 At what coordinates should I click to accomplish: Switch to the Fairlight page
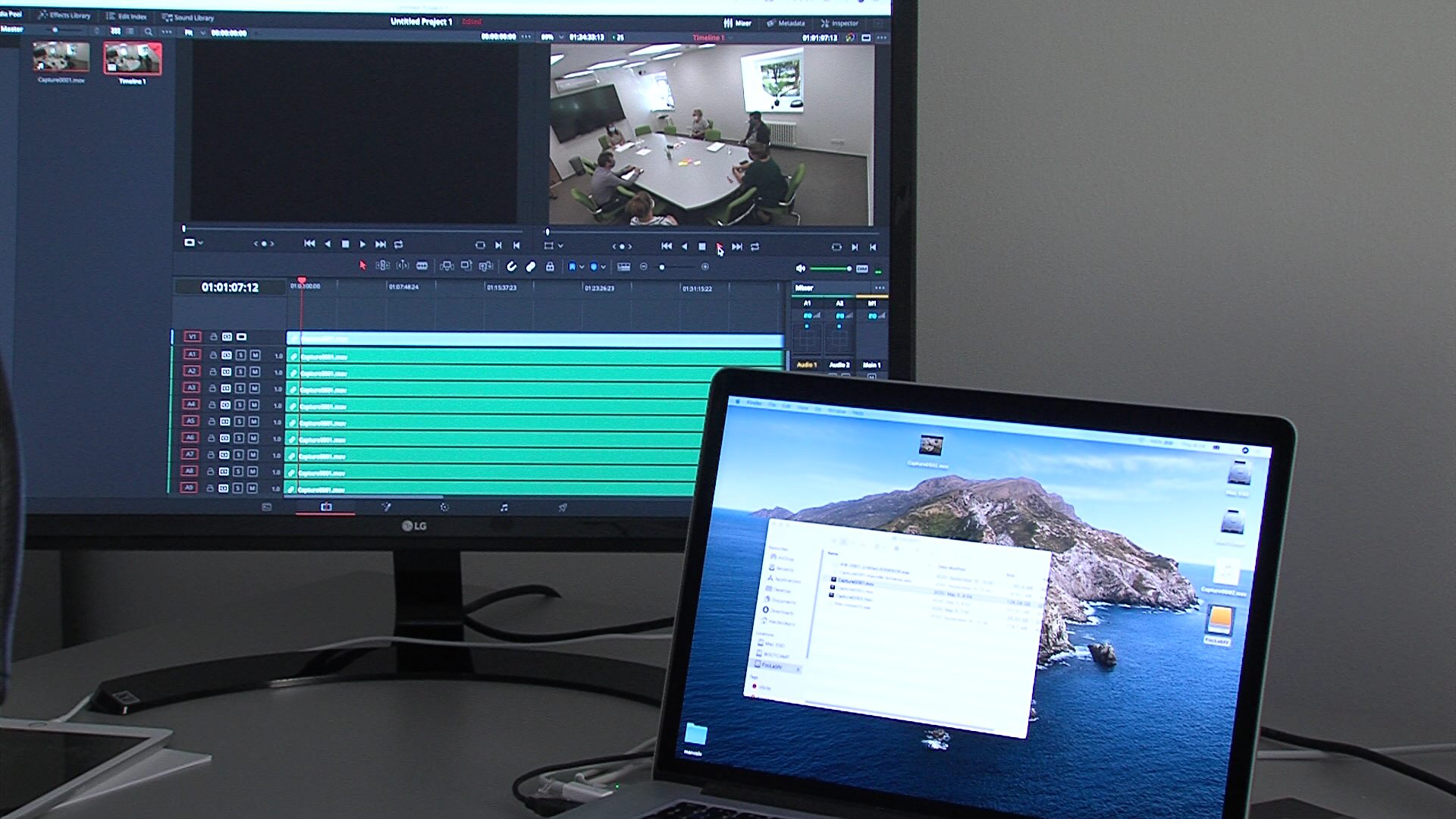point(504,507)
